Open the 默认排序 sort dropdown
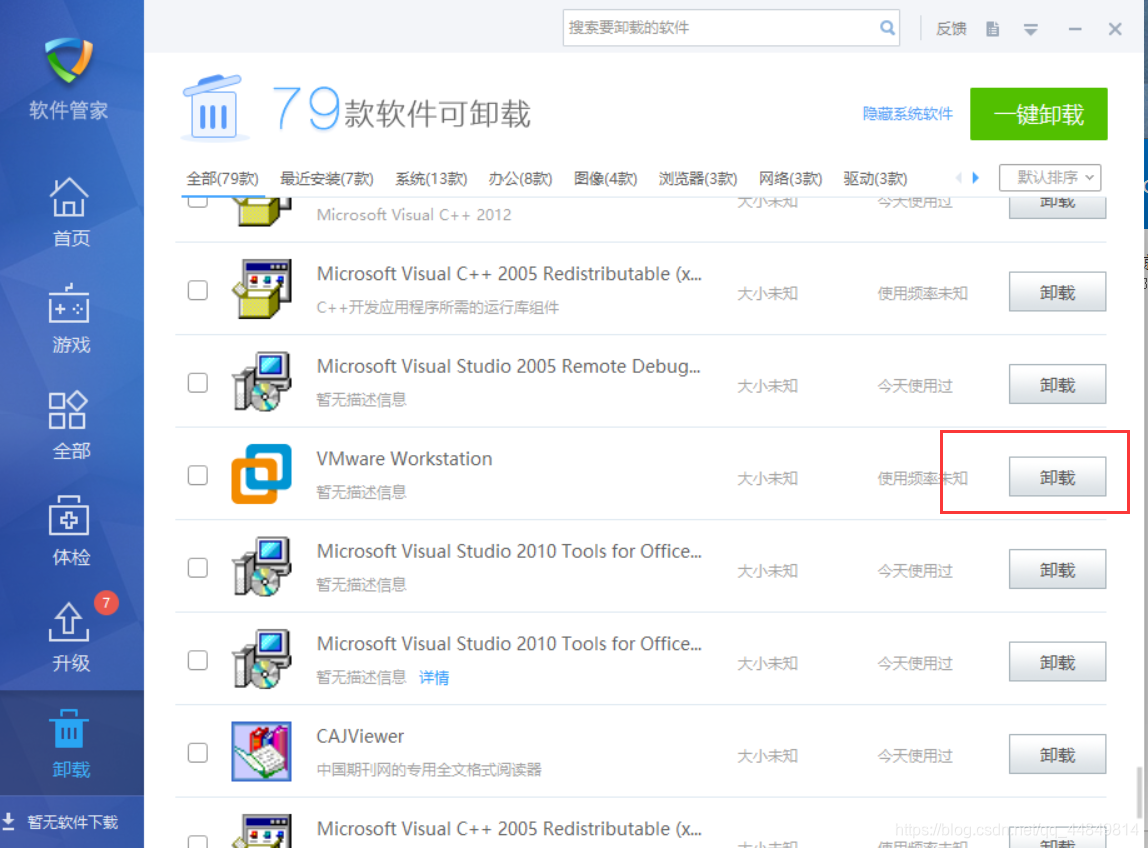The height and width of the screenshot is (848, 1148). point(1050,178)
